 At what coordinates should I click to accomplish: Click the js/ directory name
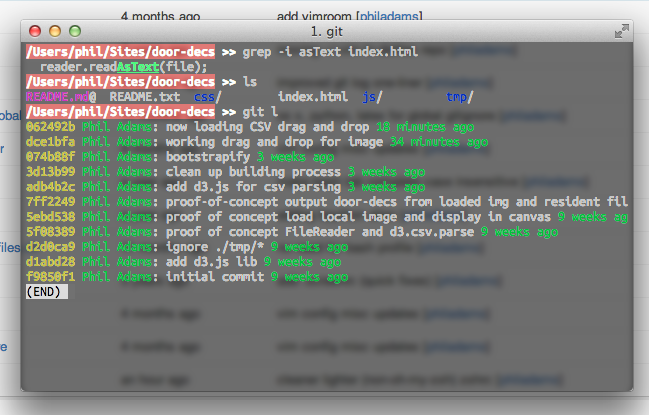pos(372,97)
